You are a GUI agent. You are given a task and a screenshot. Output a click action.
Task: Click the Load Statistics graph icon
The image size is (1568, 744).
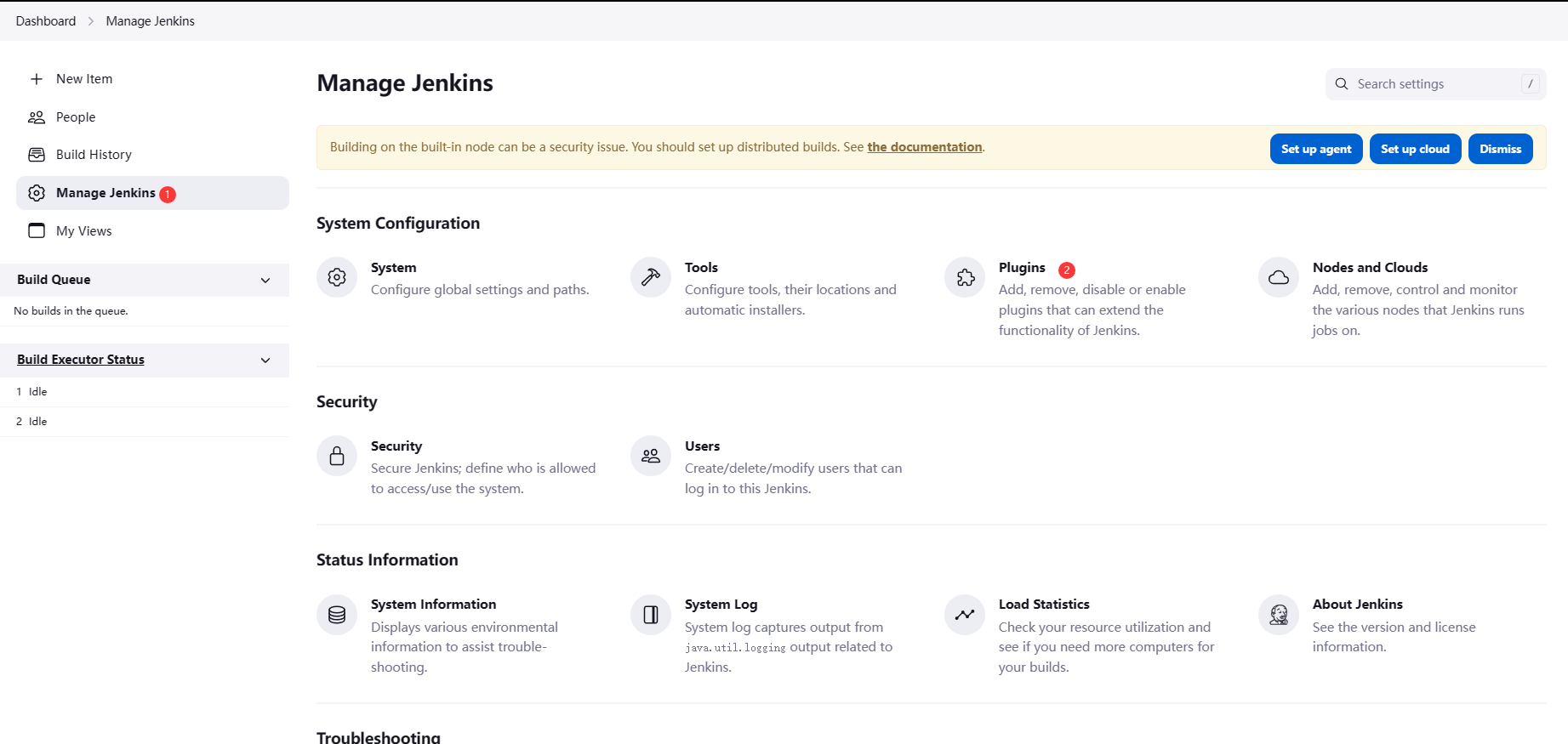(965, 615)
